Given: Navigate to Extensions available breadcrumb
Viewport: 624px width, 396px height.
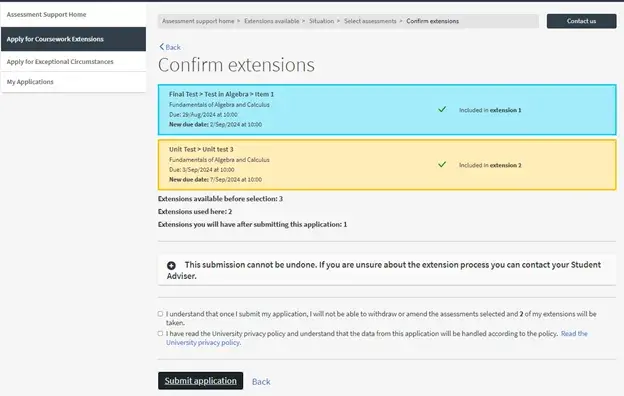Looking at the screenshot, I should coord(271,21).
